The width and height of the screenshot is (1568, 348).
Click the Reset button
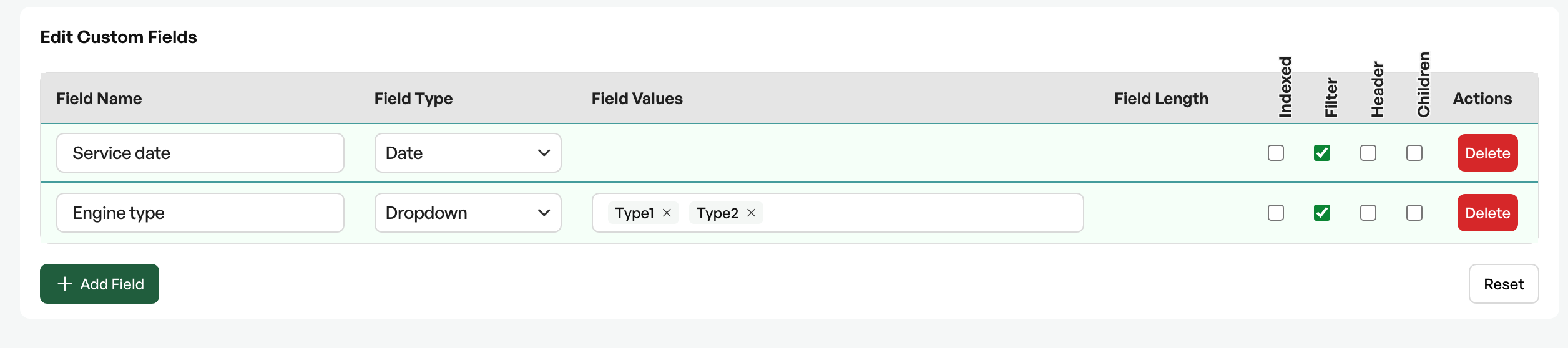pos(1504,284)
